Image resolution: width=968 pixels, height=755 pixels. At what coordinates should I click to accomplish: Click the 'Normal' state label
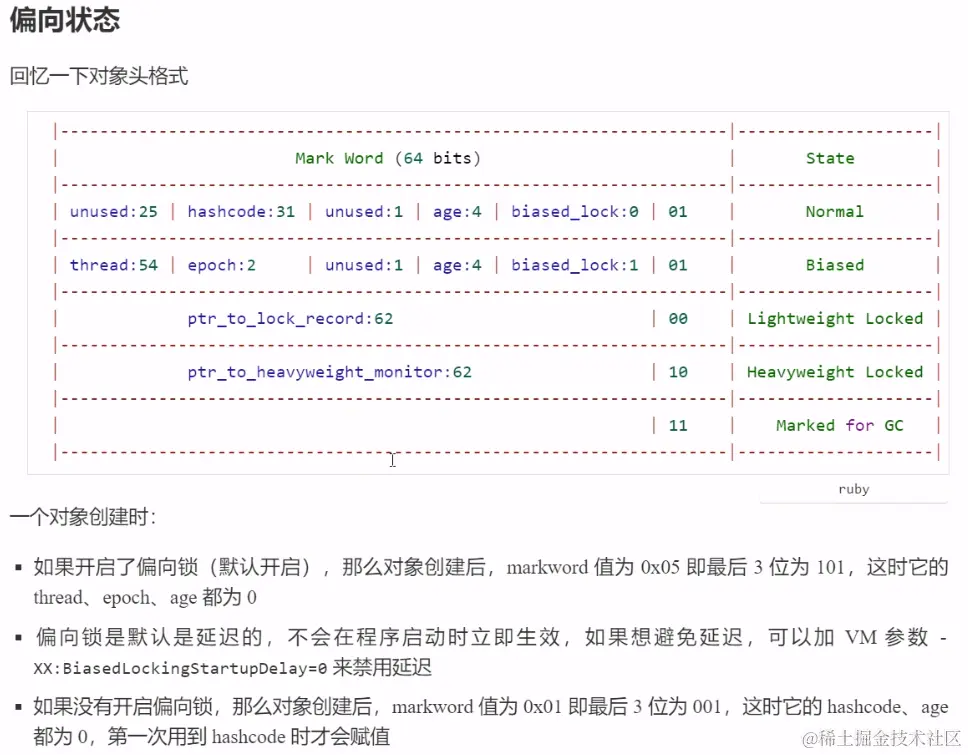pyautogui.click(x=834, y=212)
